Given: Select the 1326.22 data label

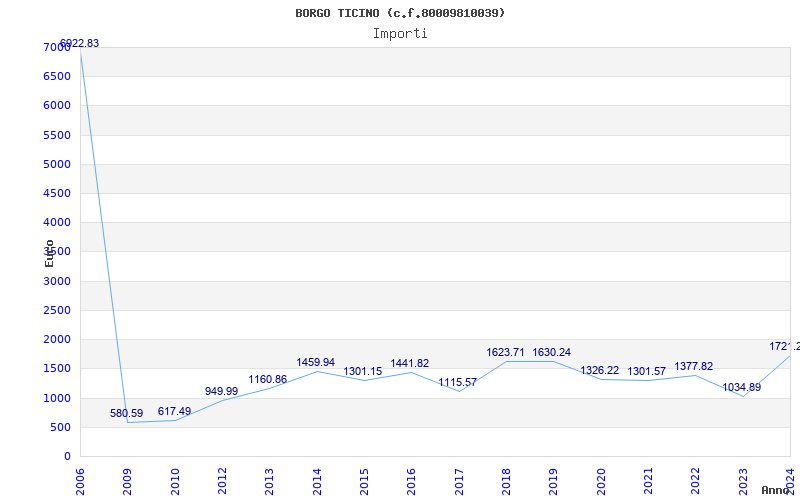Looking at the screenshot, I should coord(599,370).
